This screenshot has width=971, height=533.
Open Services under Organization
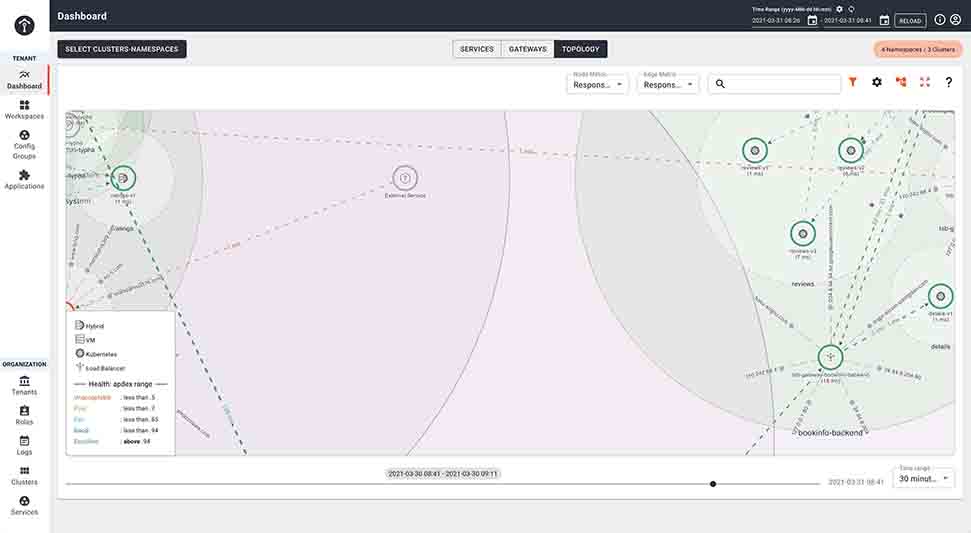[x=24, y=505]
